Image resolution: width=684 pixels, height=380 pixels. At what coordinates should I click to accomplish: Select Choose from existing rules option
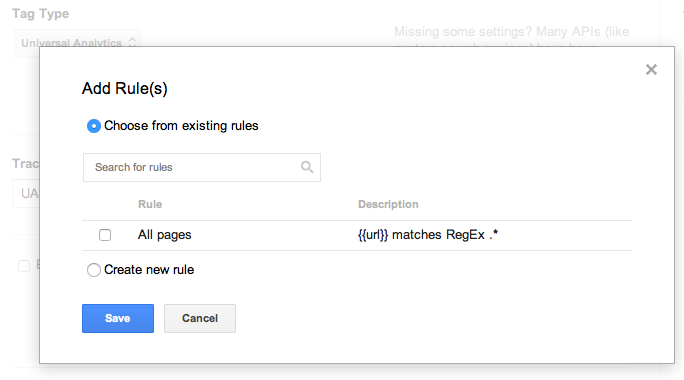(94, 126)
